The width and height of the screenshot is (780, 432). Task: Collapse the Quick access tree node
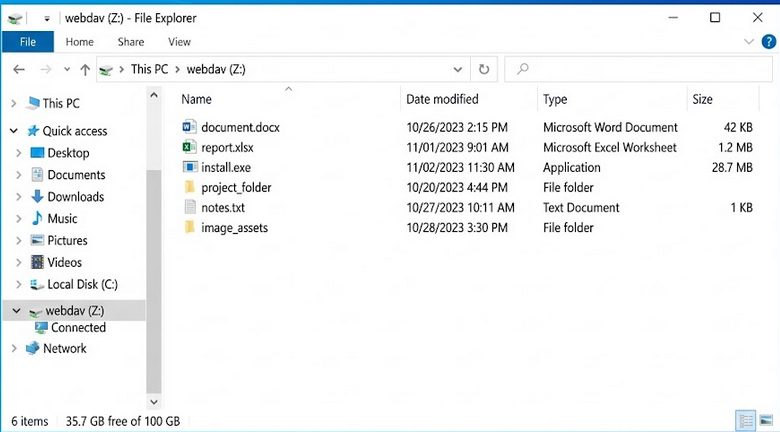point(14,131)
